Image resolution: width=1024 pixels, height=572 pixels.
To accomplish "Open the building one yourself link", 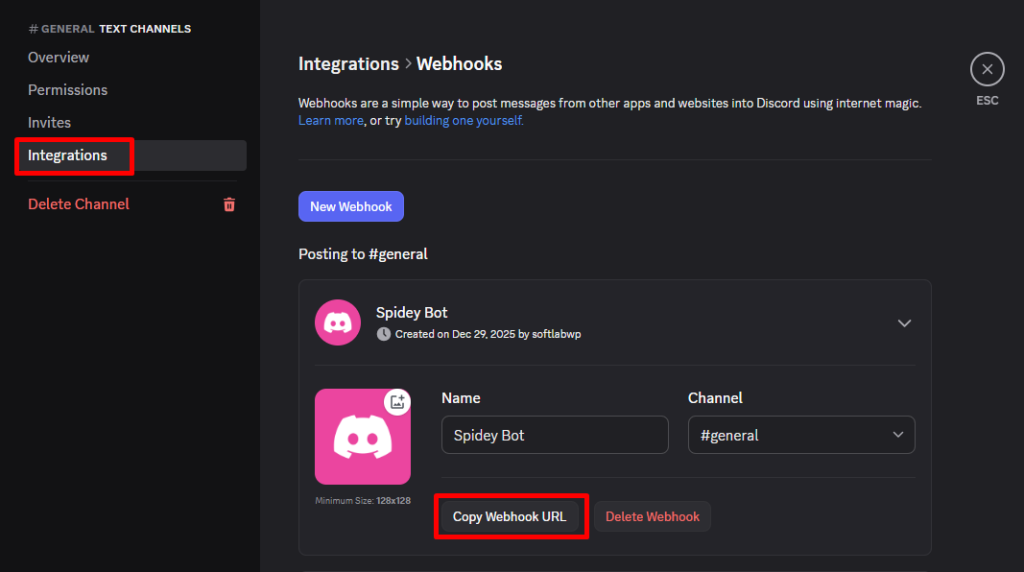I will (464, 121).
